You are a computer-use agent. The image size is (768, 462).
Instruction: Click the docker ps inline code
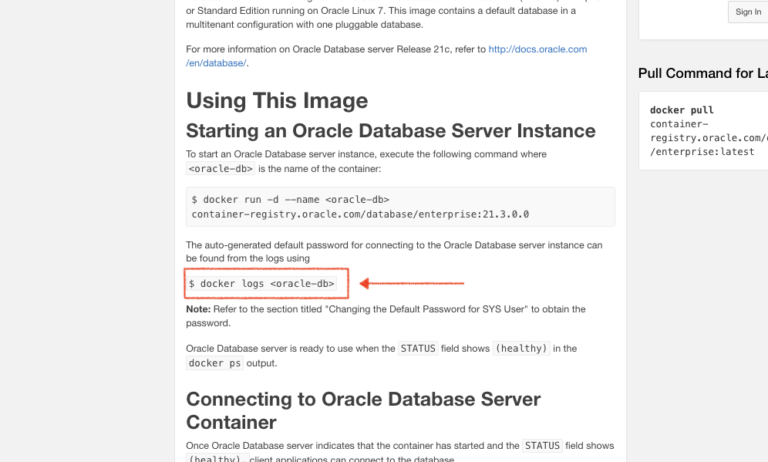pyautogui.click(x=215, y=363)
